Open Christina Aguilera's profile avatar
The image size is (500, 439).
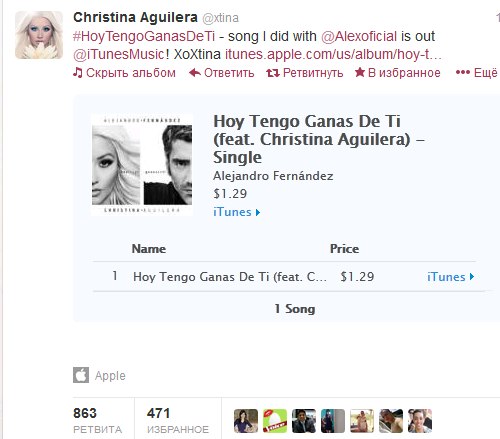tap(39, 35)
